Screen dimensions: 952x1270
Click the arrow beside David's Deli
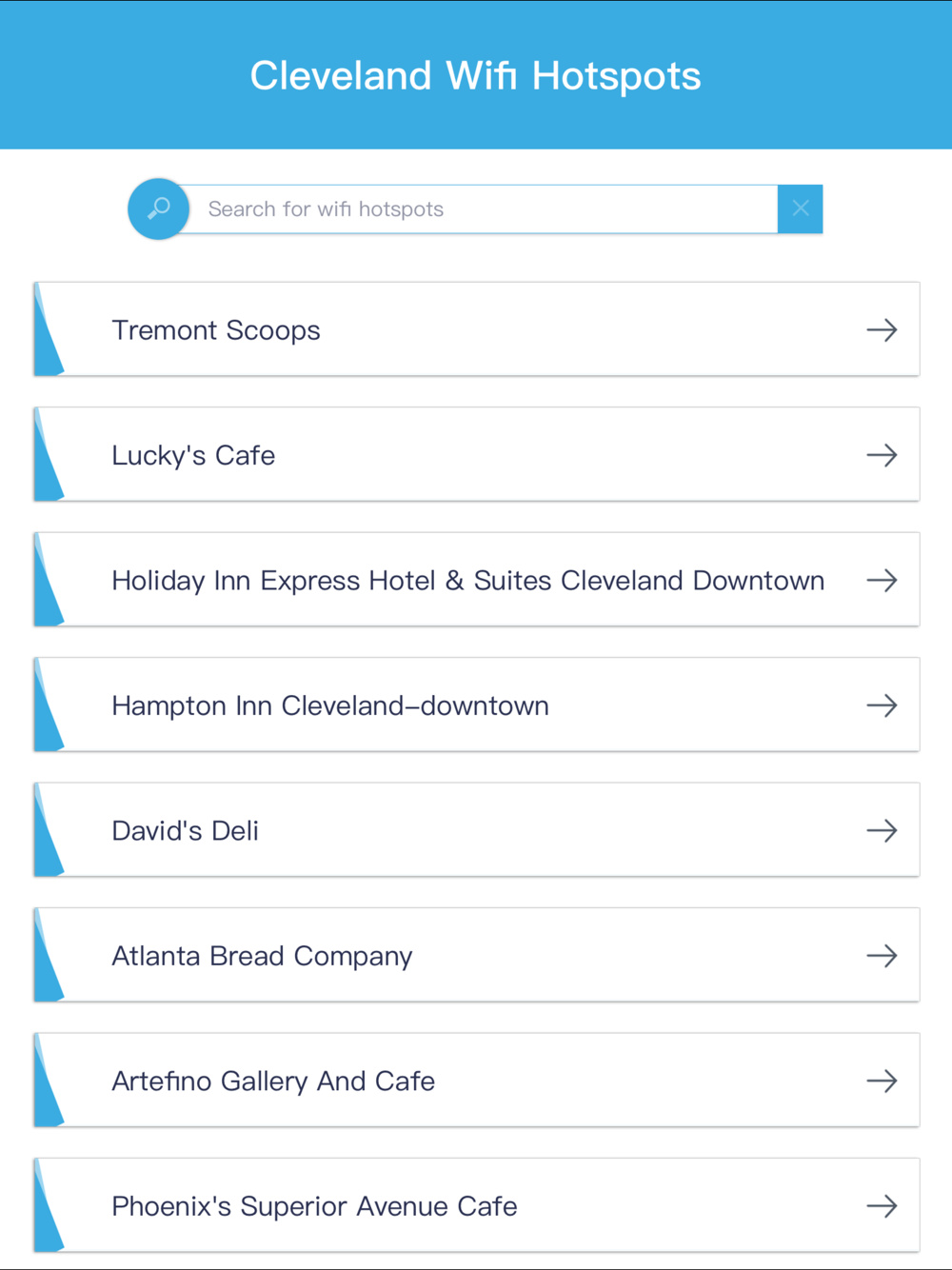point(883,830)
